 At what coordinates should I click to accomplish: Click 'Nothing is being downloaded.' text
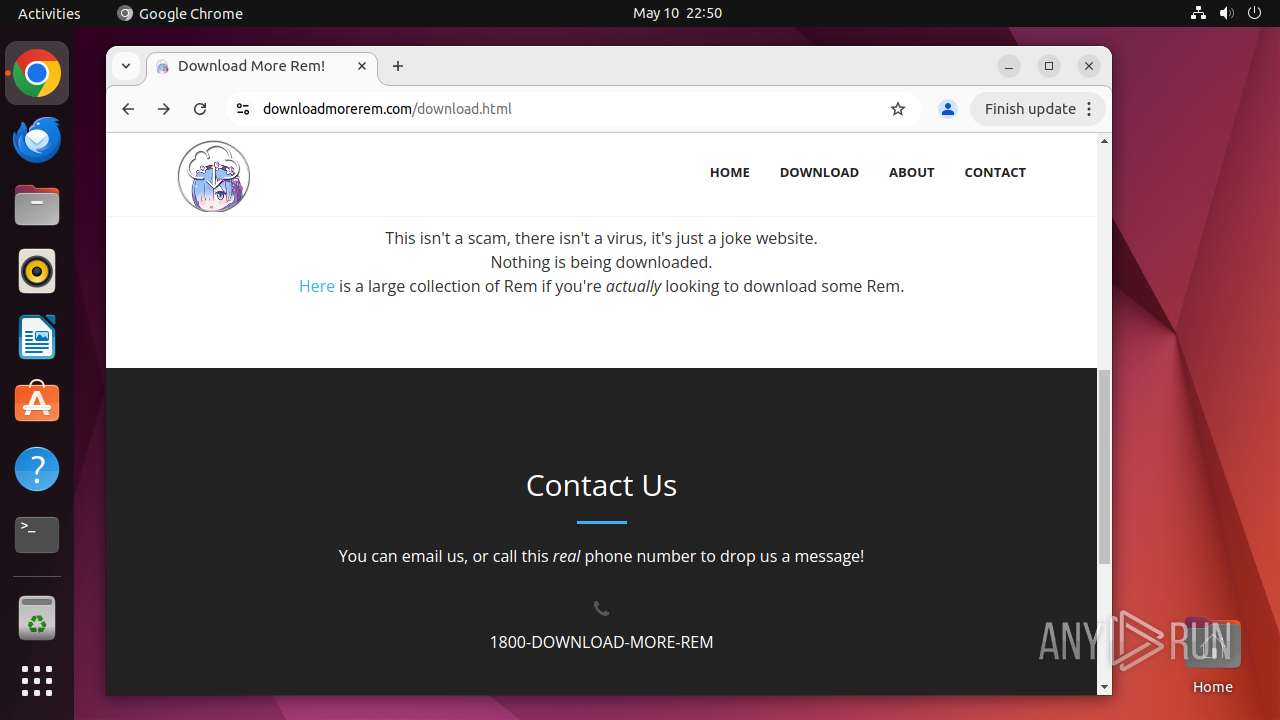[x=601, y=262]
